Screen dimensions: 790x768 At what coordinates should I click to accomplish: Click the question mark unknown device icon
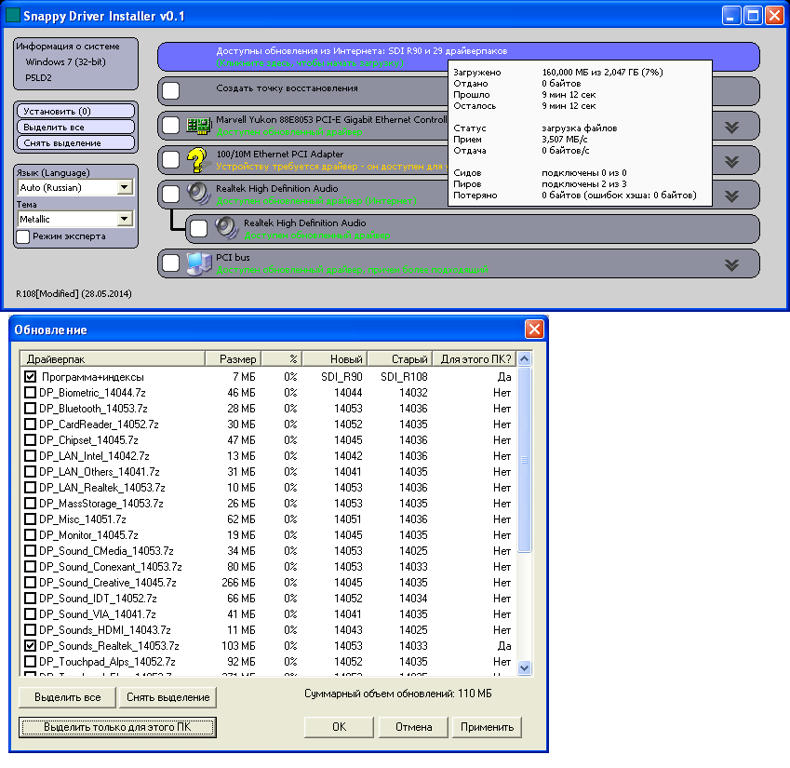(x=196, y=160)
